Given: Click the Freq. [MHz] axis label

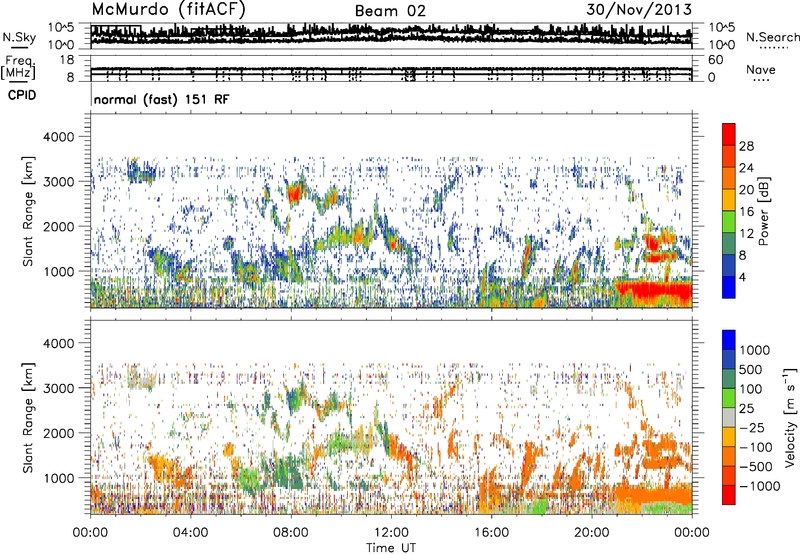Looking at the screenshot, I should tap(18, 68).
